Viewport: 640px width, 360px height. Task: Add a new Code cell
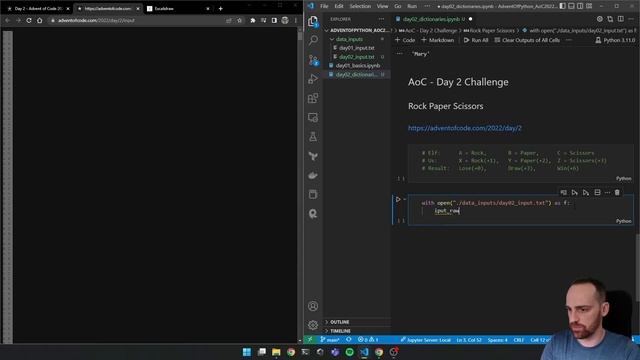coord(405,40)
